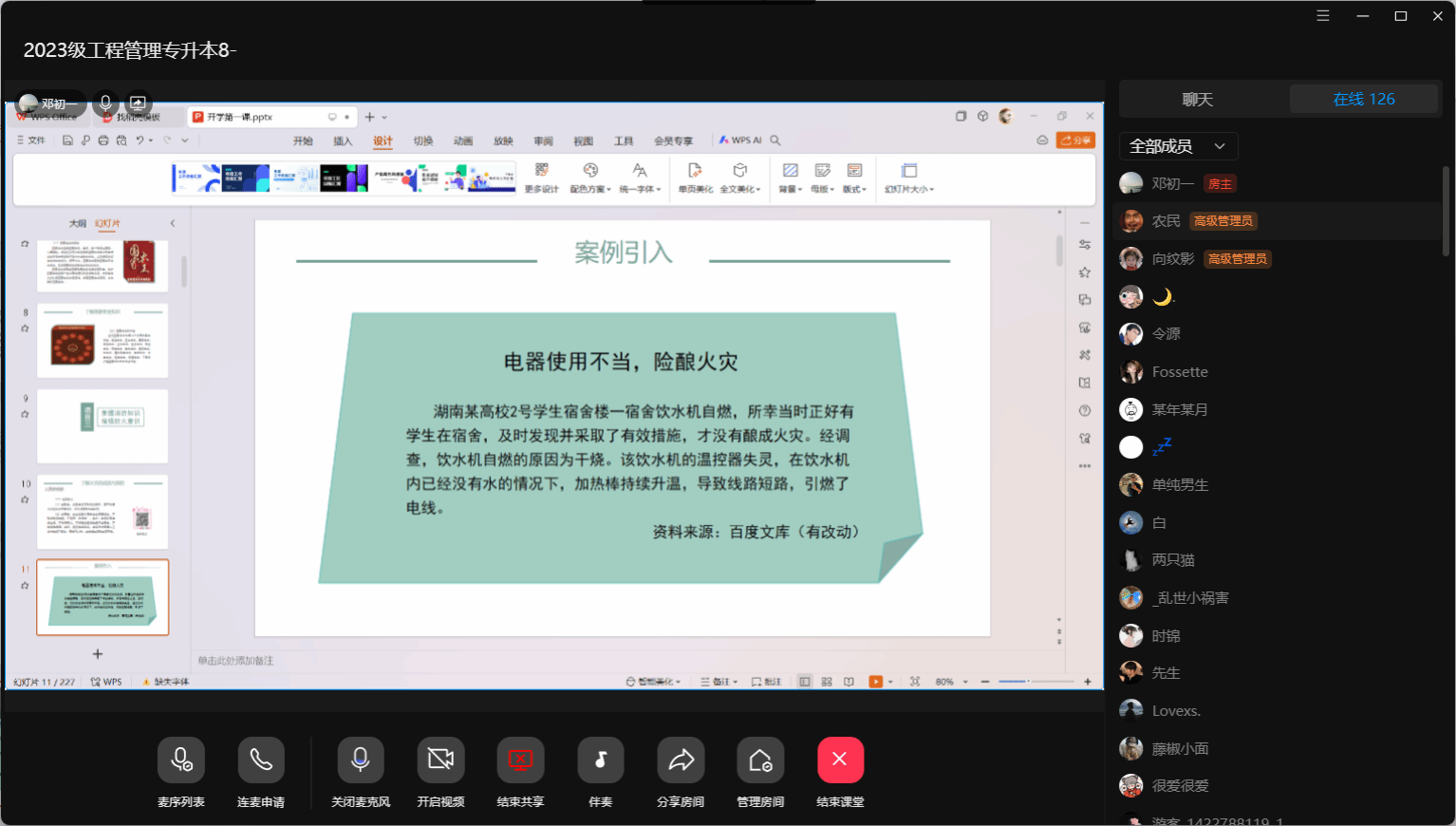The width and height of the screenshot is (1456, 826).
Task: Click the orange 分享 button in WPS
Action: [1076, 141]
